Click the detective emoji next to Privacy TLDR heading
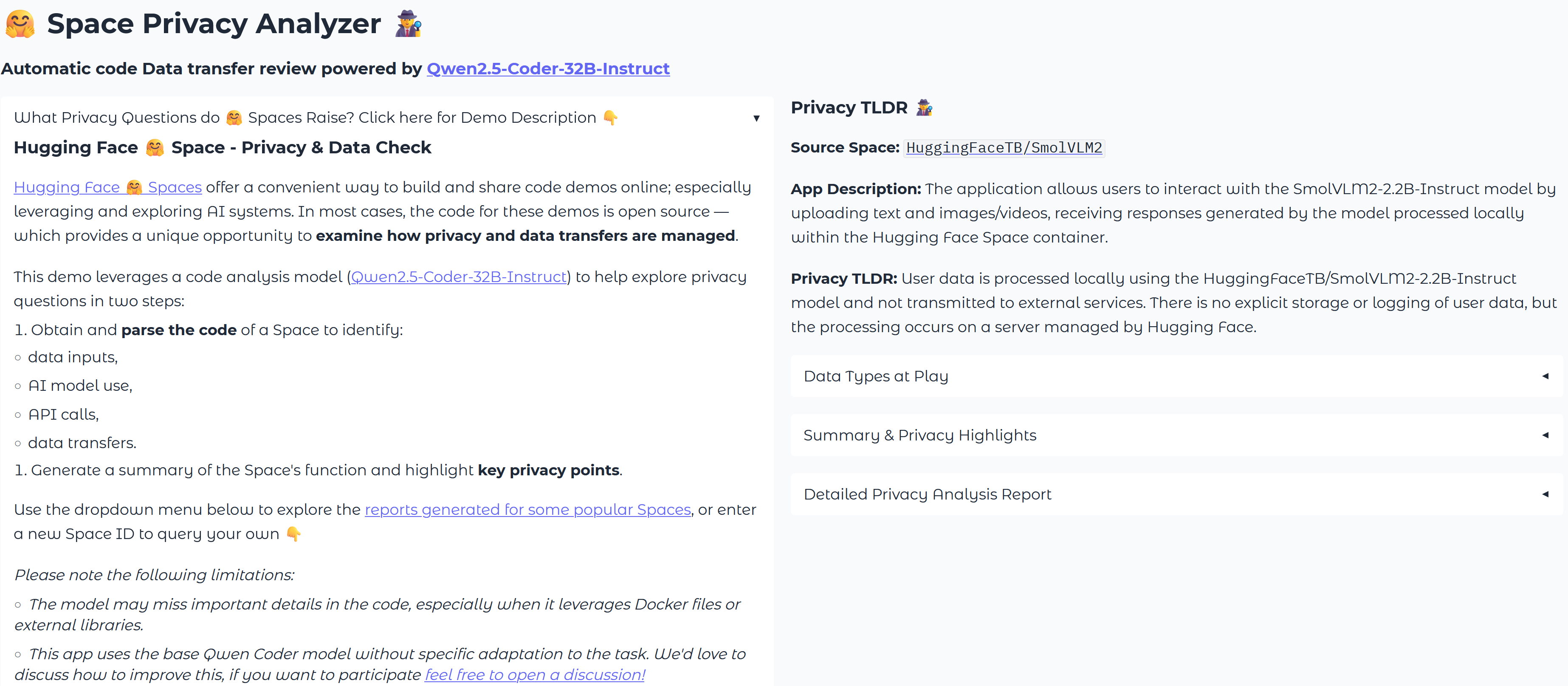Image resolution: width=1568 pixels, height=686 pixels. tap(924, 108)
